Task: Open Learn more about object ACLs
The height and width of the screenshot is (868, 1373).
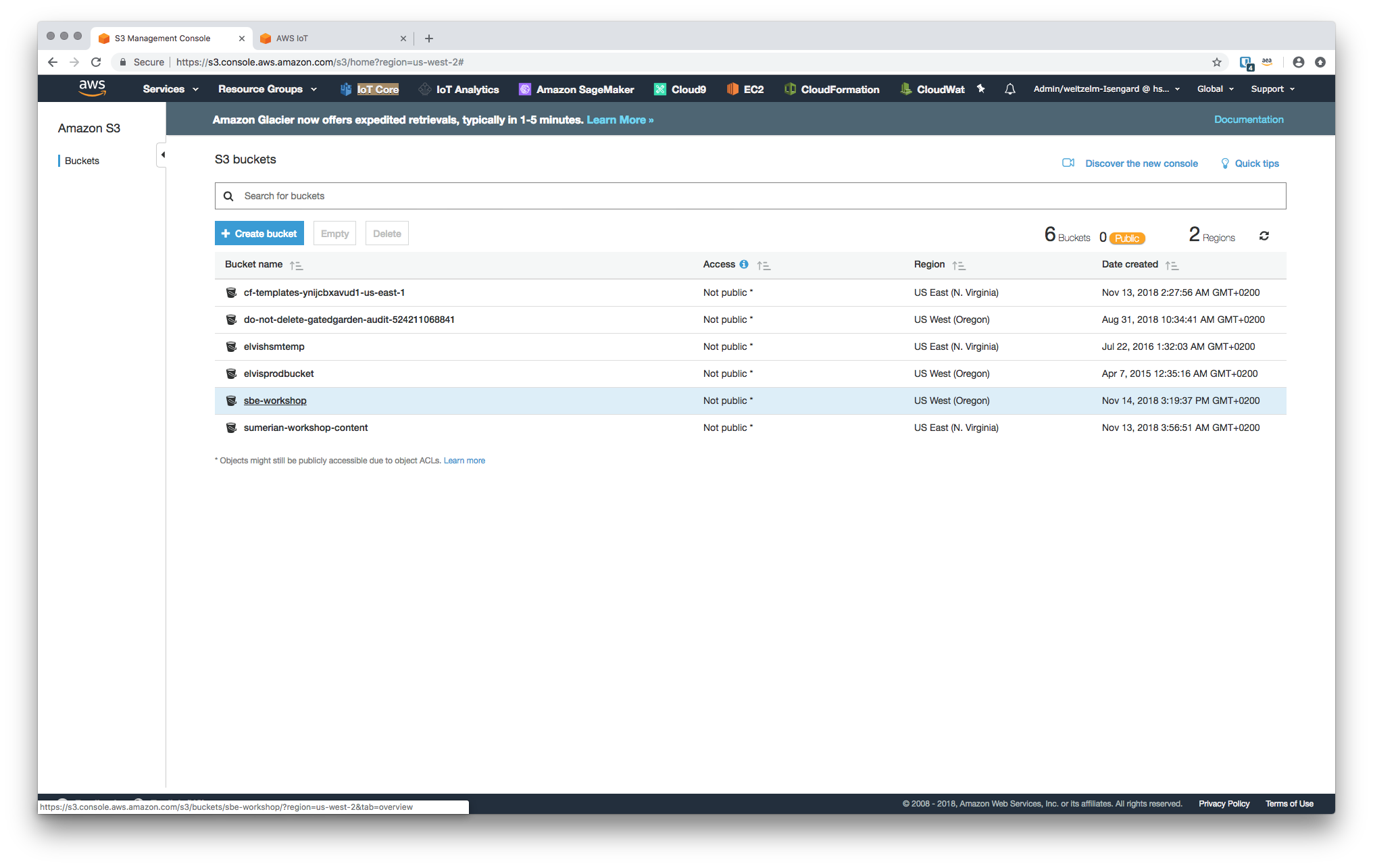Action: tap(464, 461)
